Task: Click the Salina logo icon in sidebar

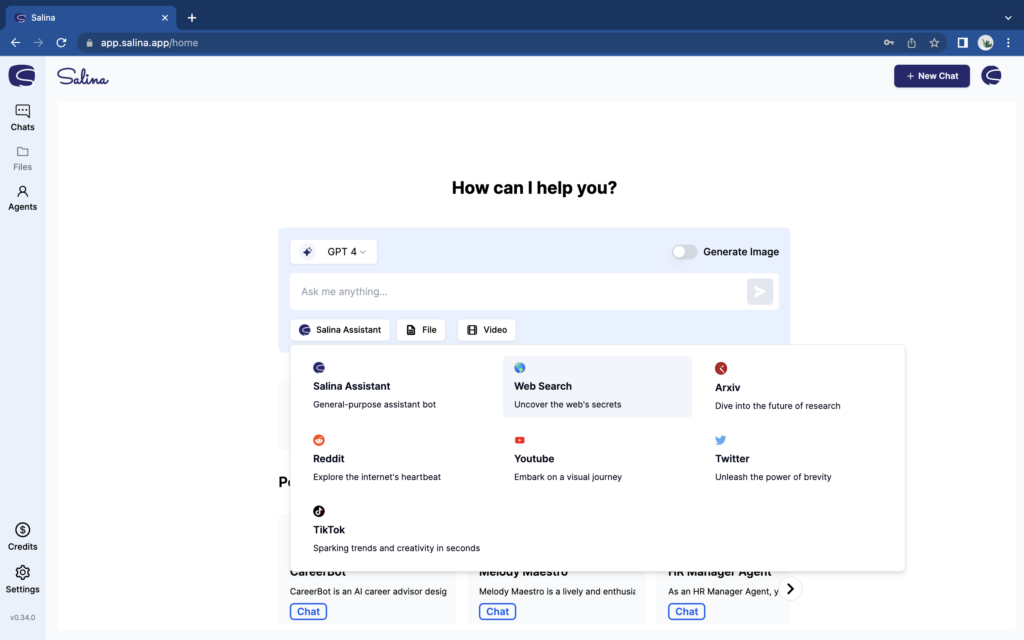Action: click(x=22, y=76)
